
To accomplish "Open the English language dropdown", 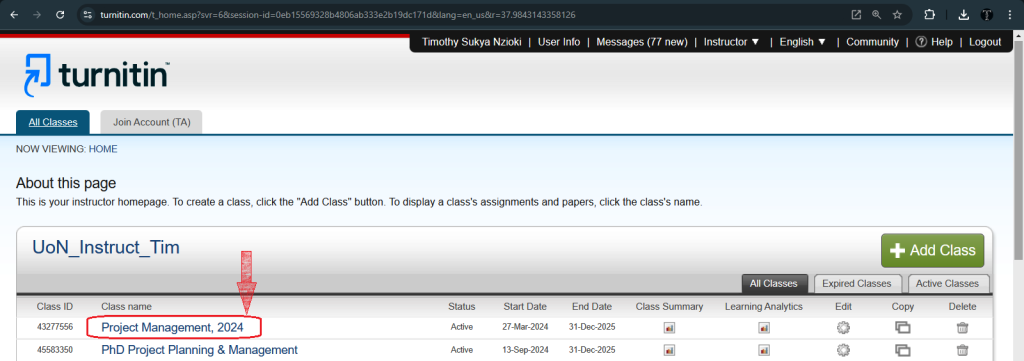I will point(803,42).
